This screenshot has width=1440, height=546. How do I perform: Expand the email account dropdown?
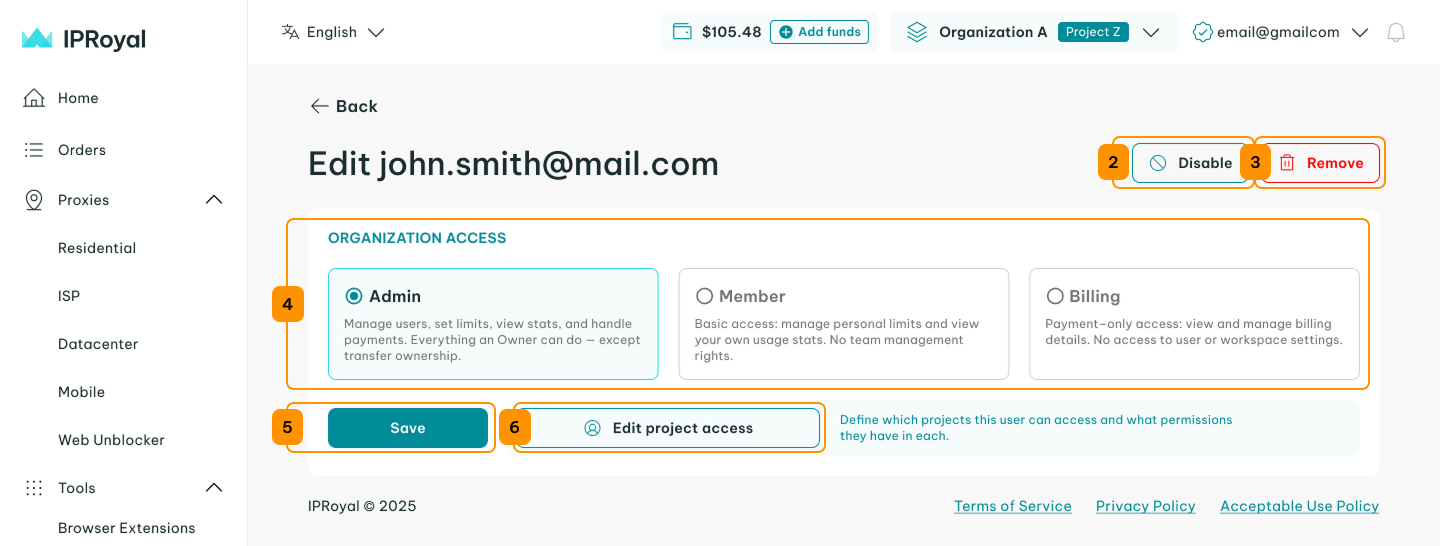click(x=1359, y=32)
